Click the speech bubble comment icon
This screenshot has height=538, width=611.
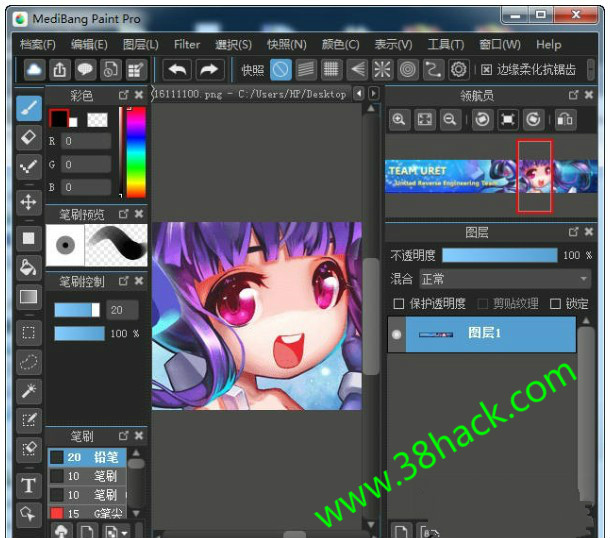(x=85, y=70)
